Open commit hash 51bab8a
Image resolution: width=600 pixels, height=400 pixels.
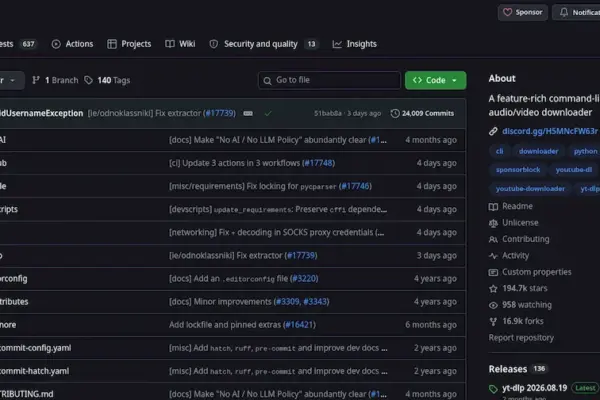click(328, 113)
